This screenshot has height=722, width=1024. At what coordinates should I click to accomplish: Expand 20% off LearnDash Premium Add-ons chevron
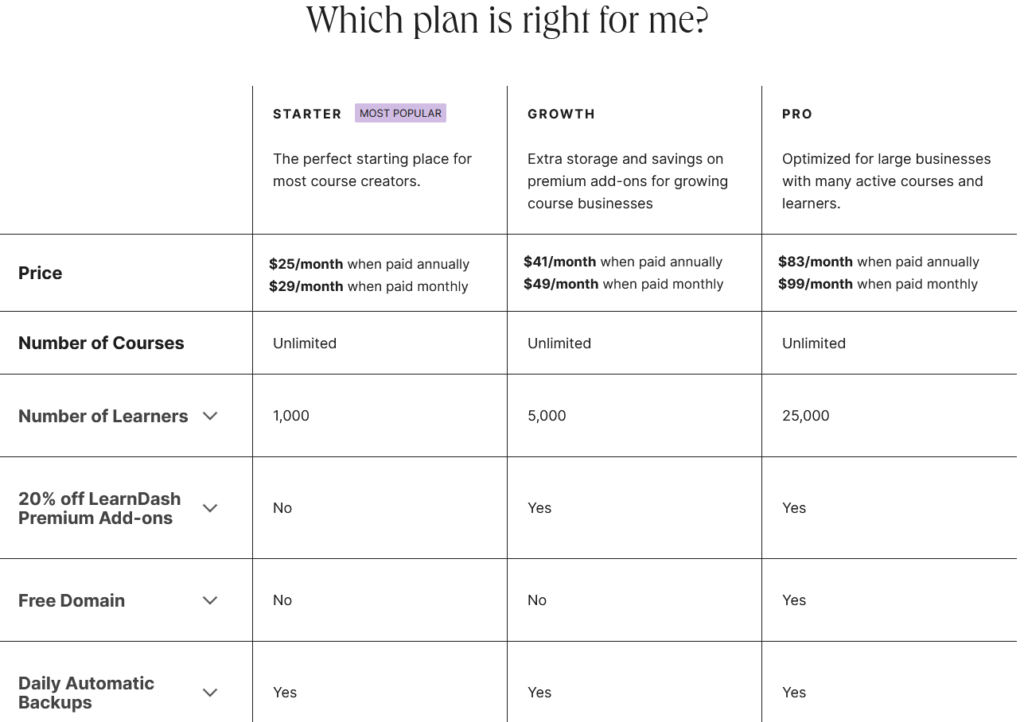pyautogui.click(x=210, y=508)
